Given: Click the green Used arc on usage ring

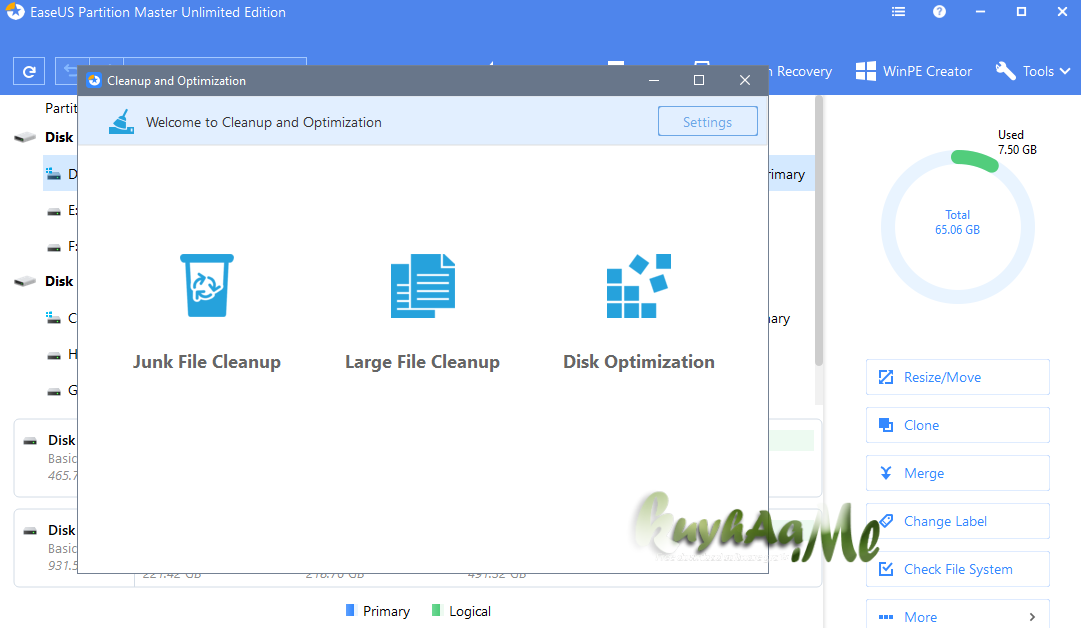Looking at the screenshot, I should (975, 160).
